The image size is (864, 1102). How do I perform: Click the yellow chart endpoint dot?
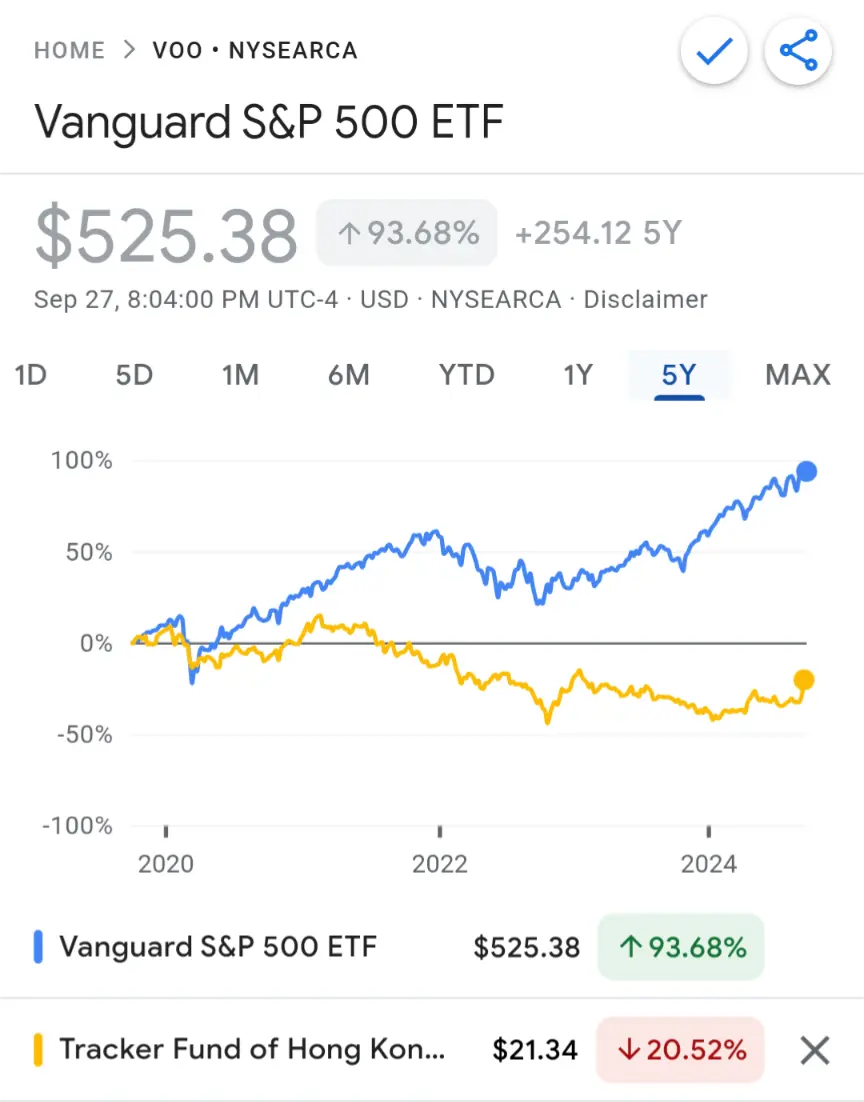coord(804,680)
